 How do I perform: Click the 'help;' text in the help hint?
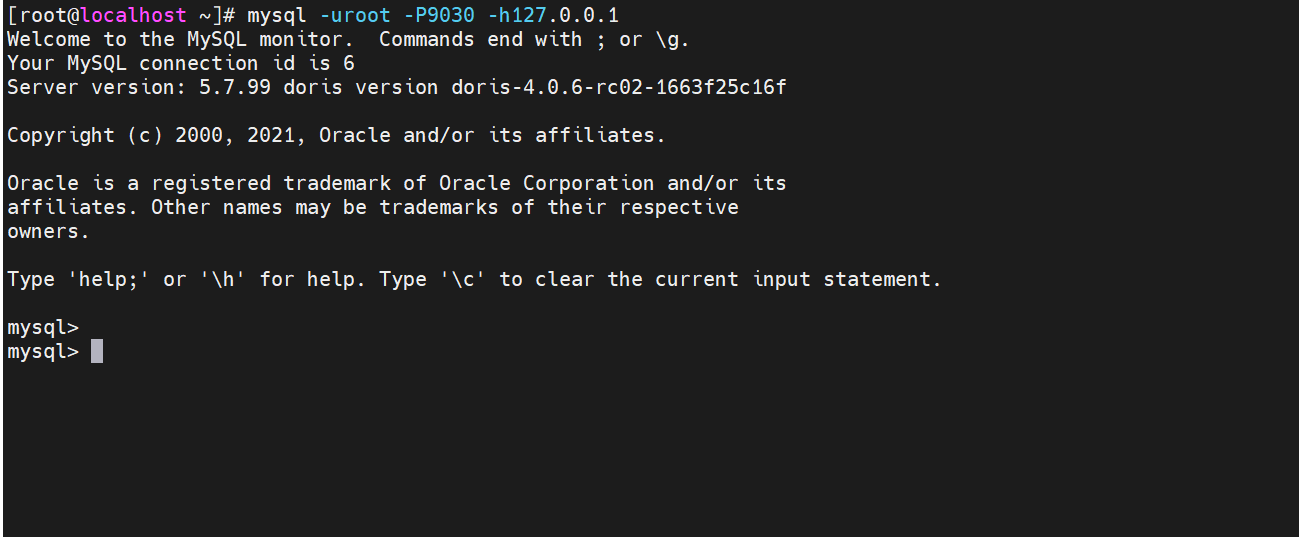[x=109, y=280]
